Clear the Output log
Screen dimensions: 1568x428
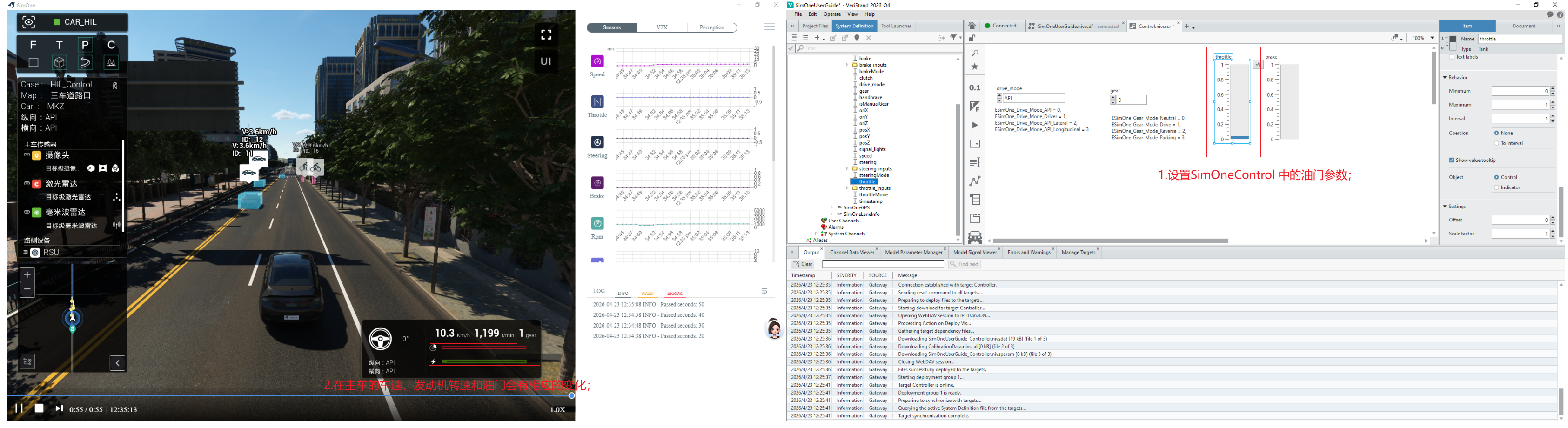[803, 264]
